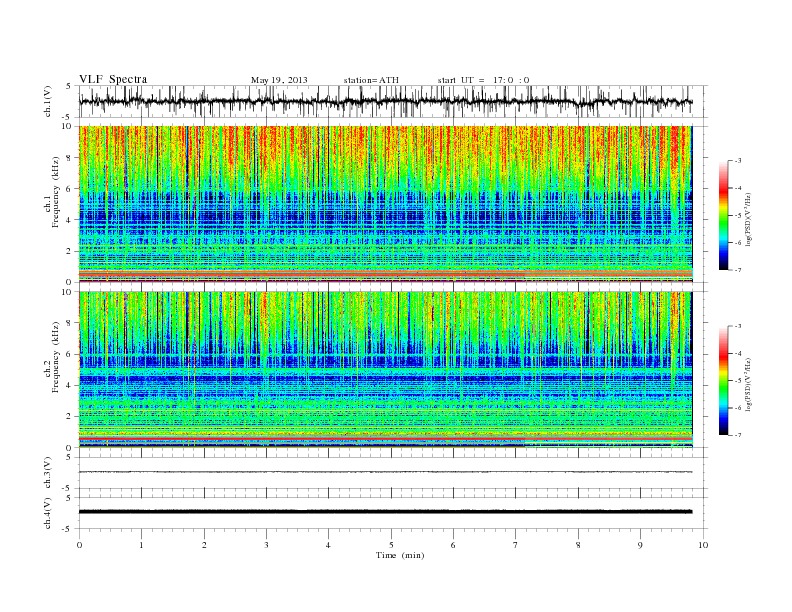Click the "-7" tick on ch.2 colorbar
The image size is (792, 612).
(738, 435)
